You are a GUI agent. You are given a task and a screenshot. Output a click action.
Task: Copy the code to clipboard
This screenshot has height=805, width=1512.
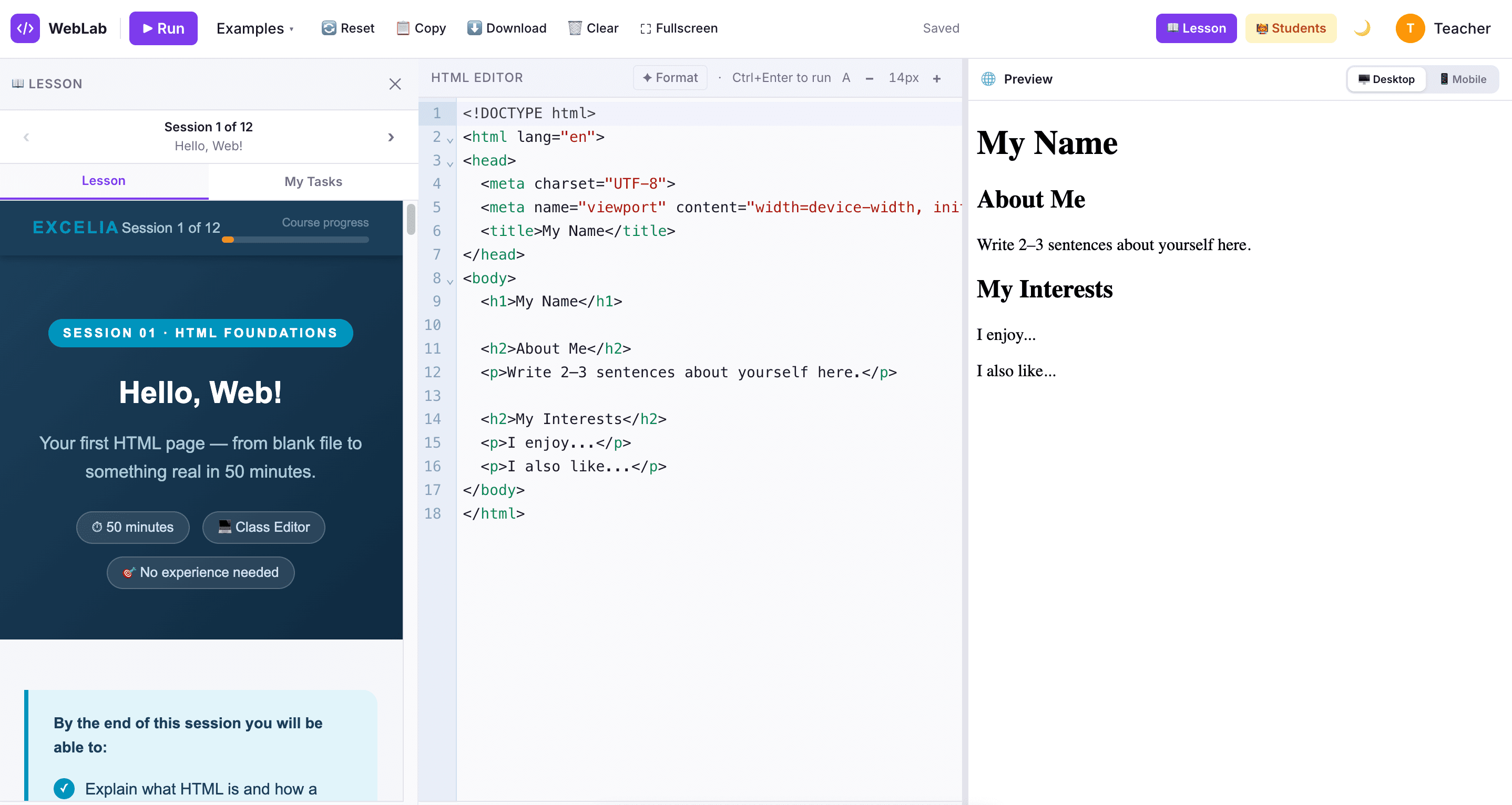tap(422, 28)
